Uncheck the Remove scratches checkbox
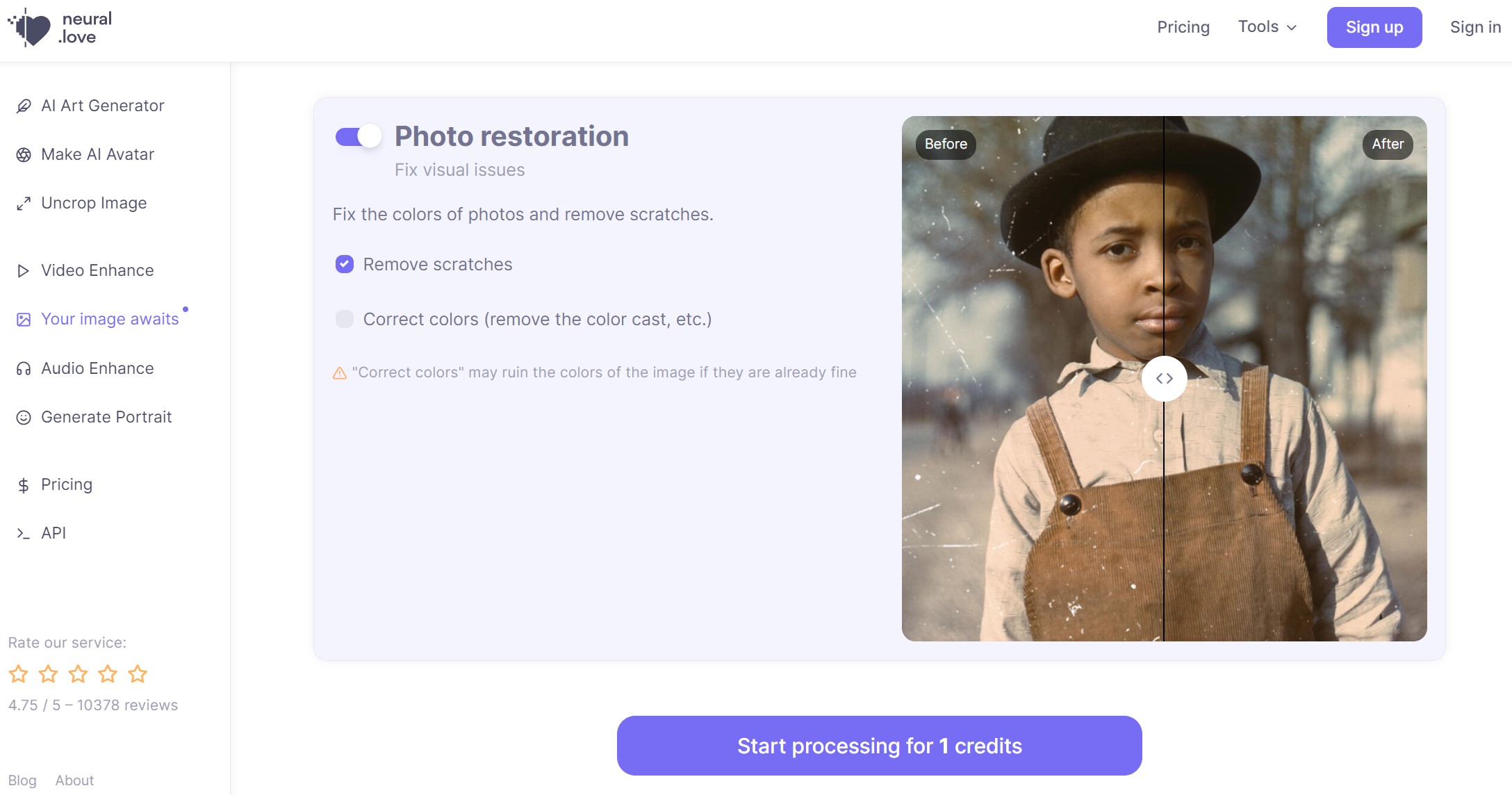The image size is (1512, 795). click(x=345, y=264)
